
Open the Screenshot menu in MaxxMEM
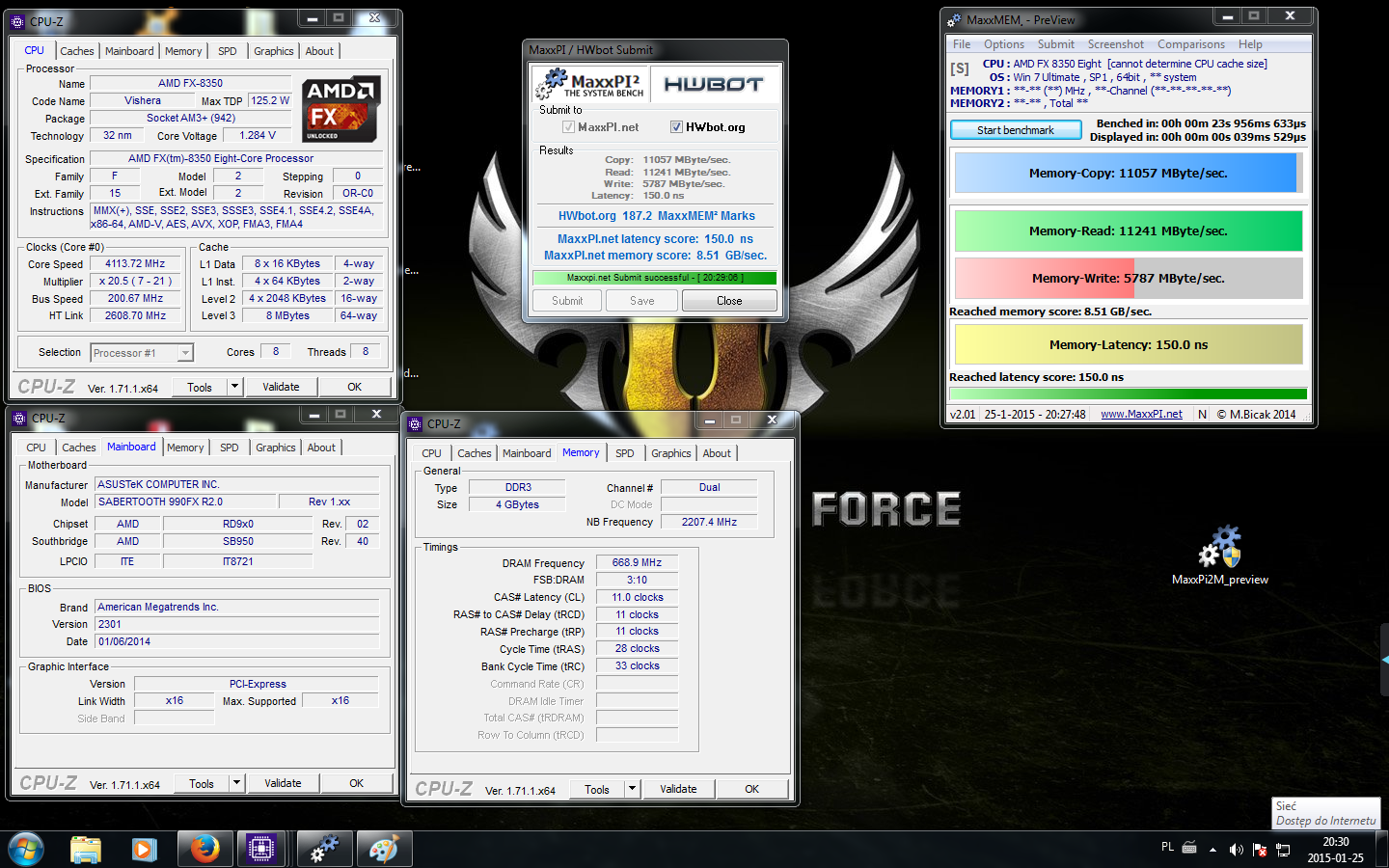click(1116, 44)
